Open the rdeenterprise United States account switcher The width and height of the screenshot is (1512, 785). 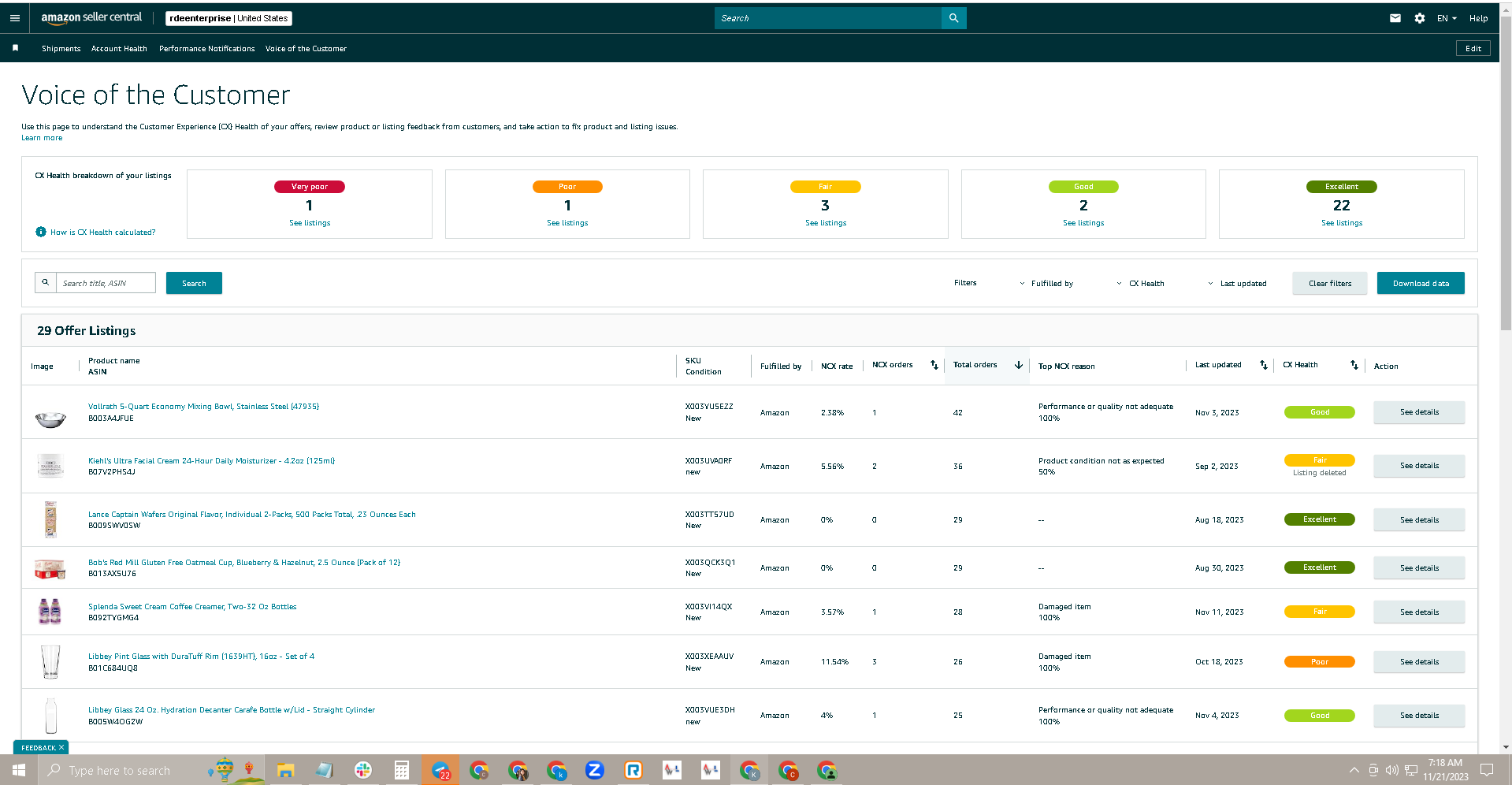[x=228, y=18]
